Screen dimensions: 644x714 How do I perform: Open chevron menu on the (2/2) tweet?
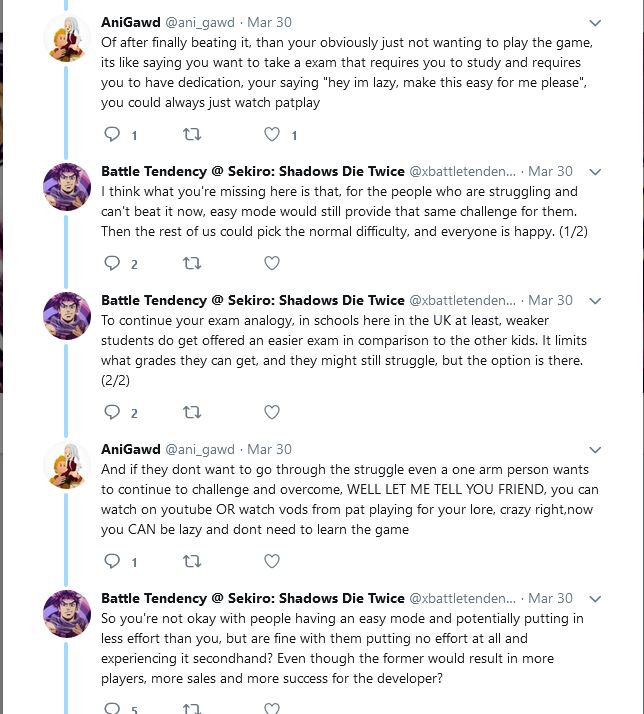tap(595, 301)
